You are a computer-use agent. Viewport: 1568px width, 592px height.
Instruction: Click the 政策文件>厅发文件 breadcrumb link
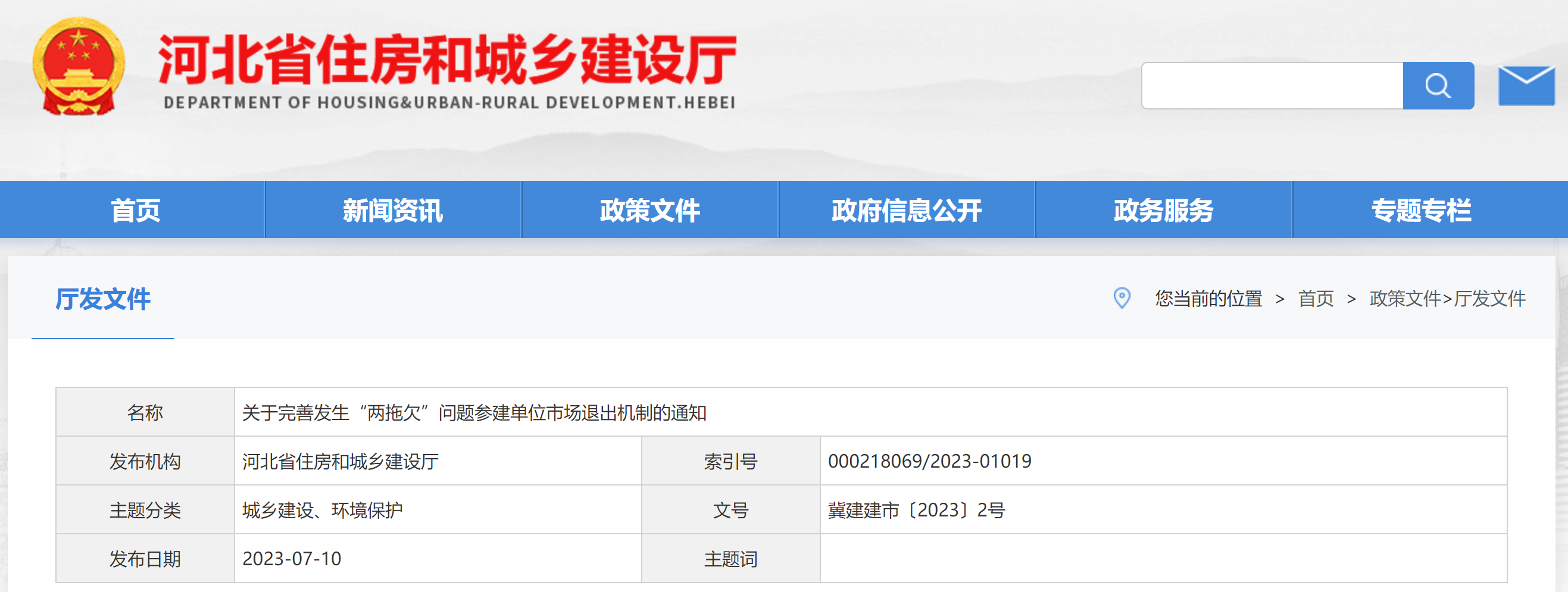click(1448, 299)
